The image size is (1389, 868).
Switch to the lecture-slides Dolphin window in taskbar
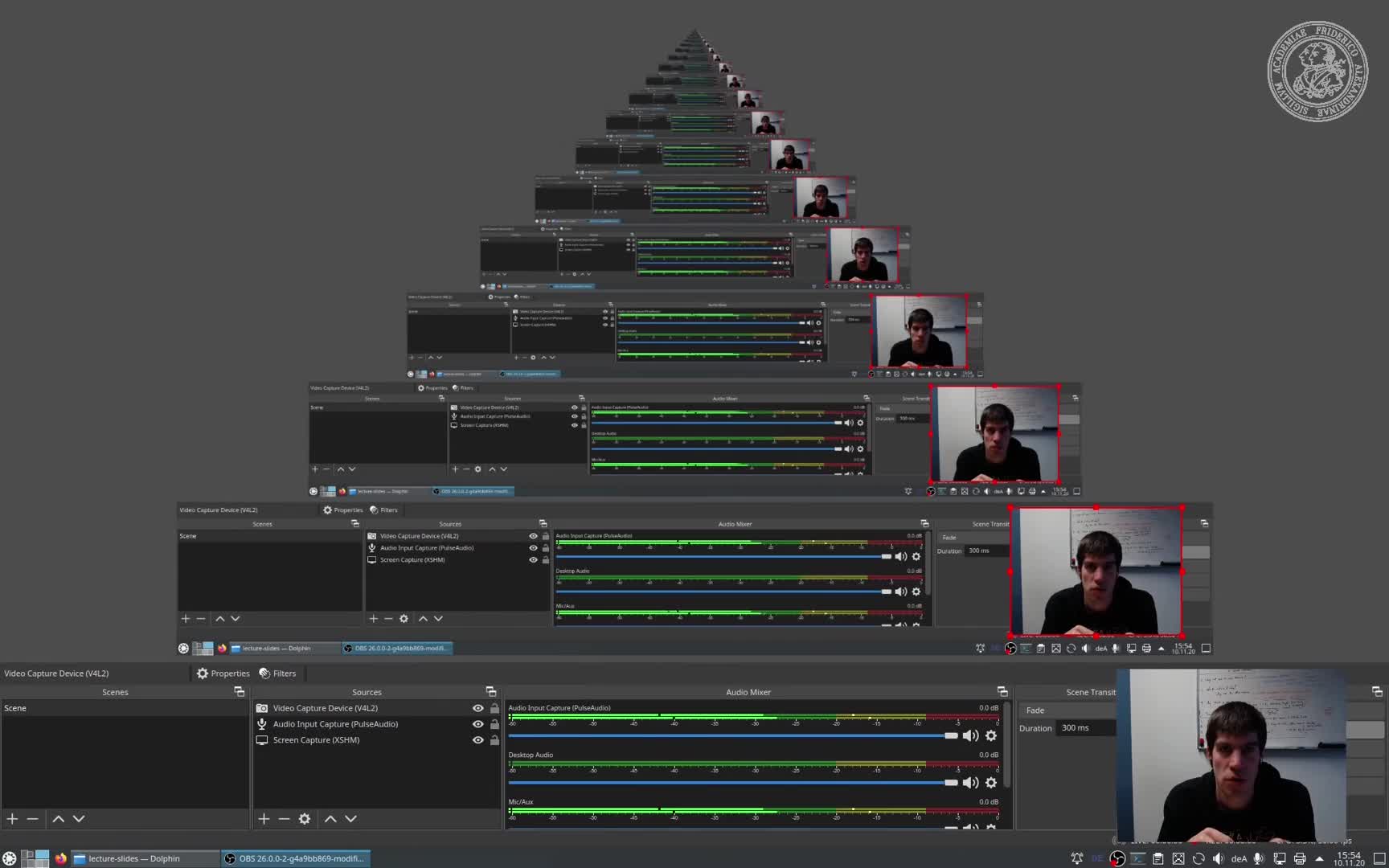[135, 858]
